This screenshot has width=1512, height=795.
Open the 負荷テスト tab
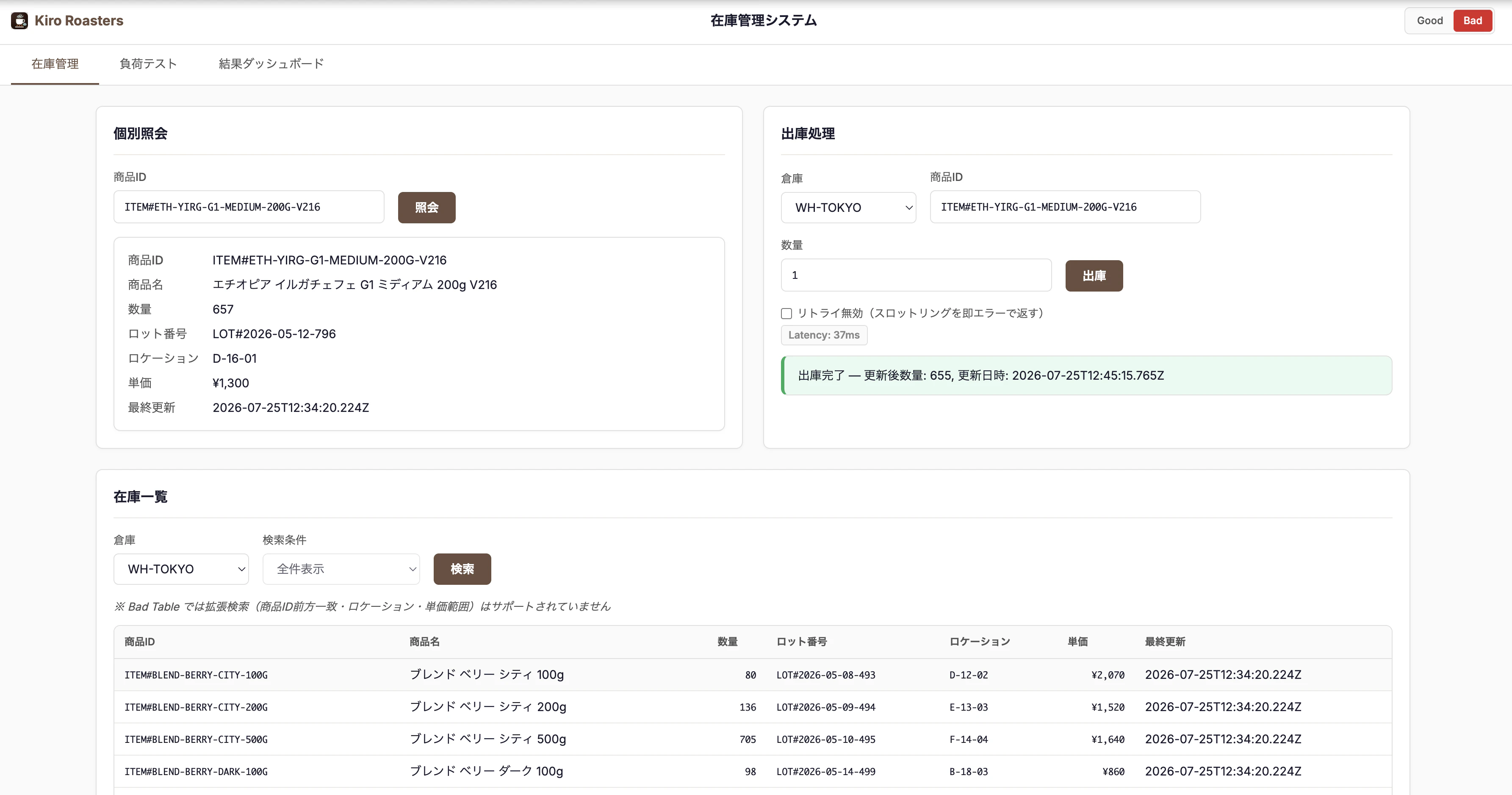pos(148,64)
